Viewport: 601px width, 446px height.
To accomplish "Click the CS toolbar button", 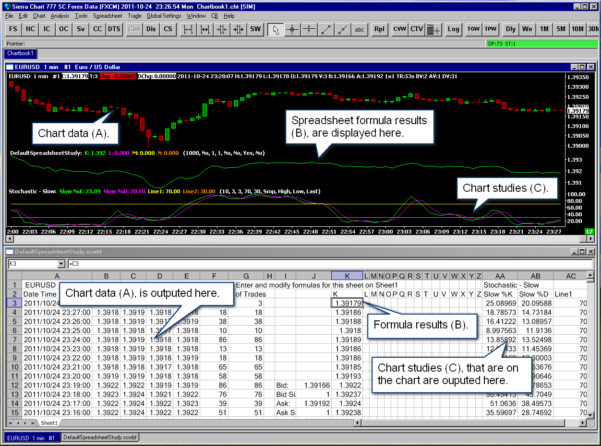I will 169,30.
